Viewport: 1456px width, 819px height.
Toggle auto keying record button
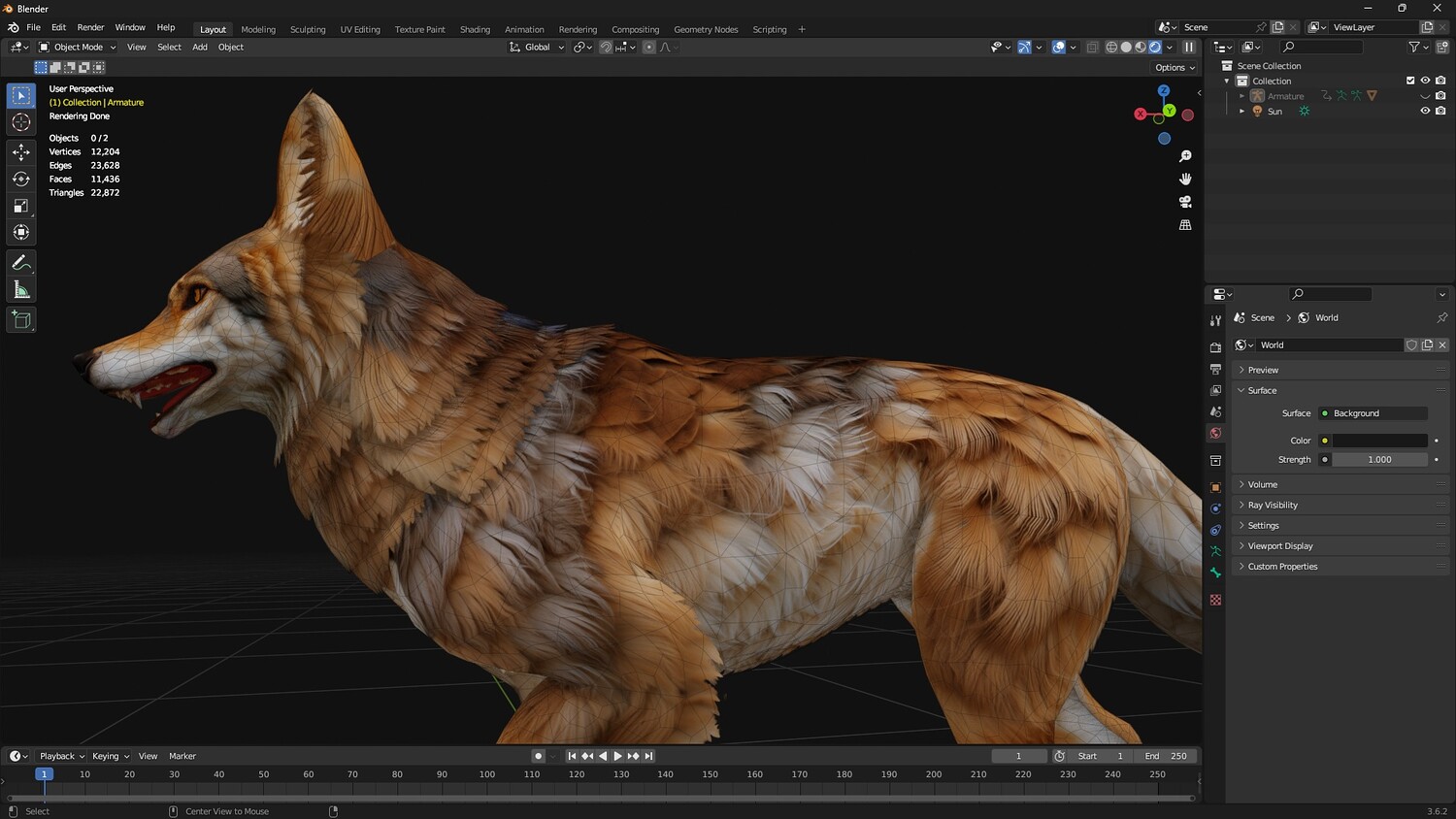[x=538, y=756]
